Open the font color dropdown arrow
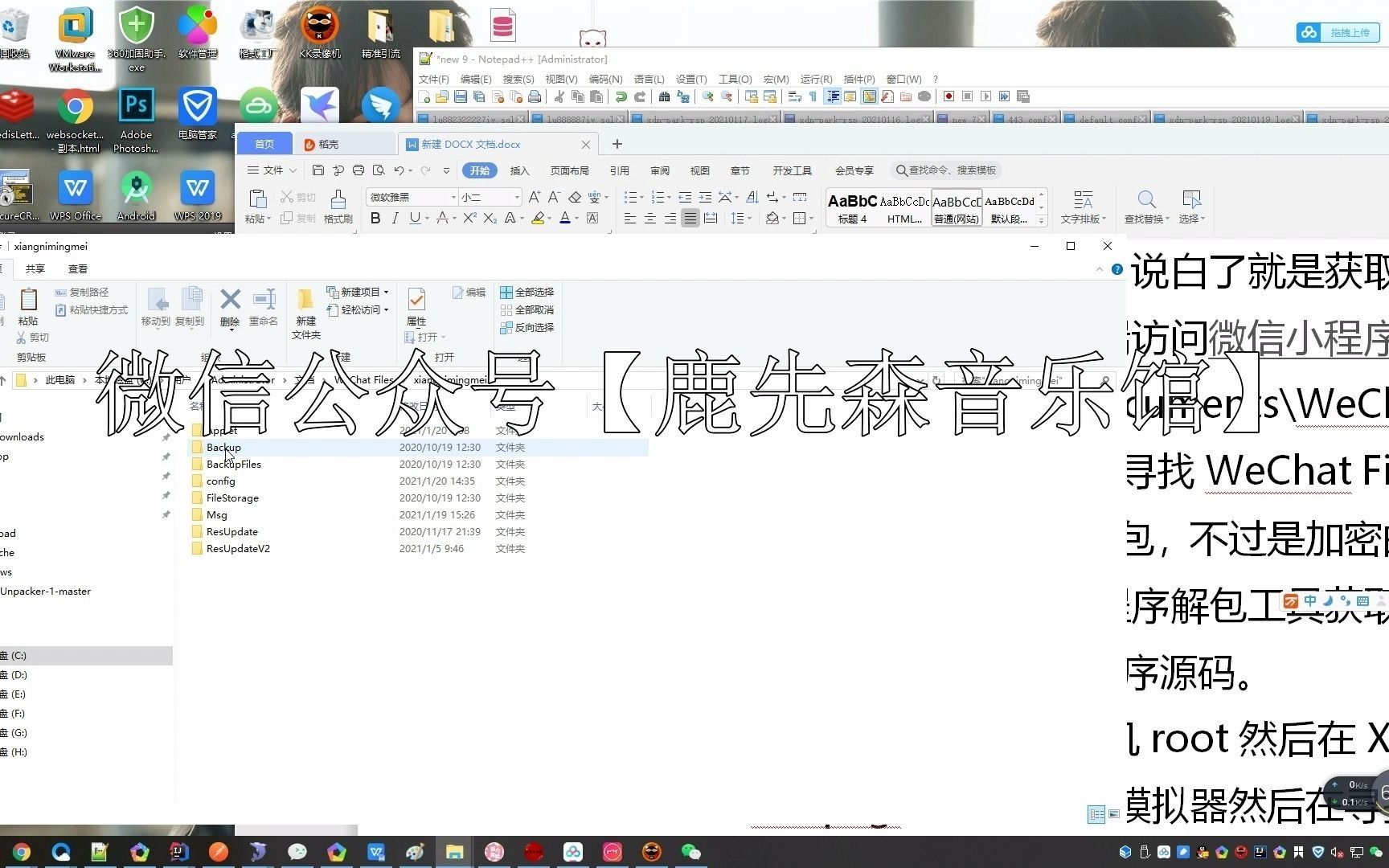Screen dimensions: 1389x868 (x=576, y=219)
